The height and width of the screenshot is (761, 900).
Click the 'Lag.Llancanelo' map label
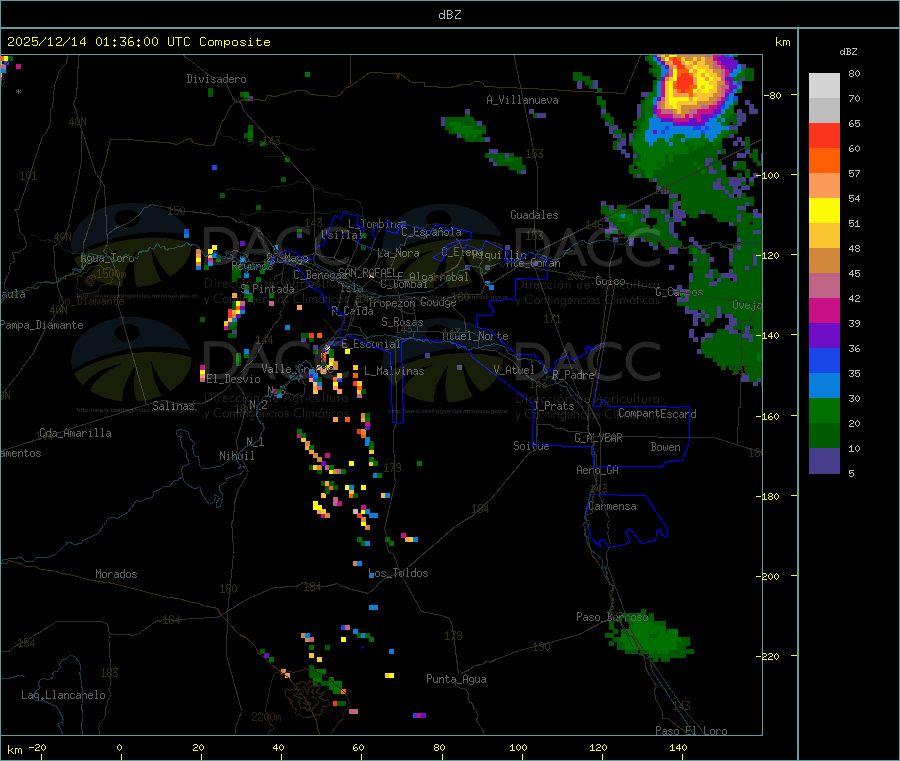(x=64, y=695)
